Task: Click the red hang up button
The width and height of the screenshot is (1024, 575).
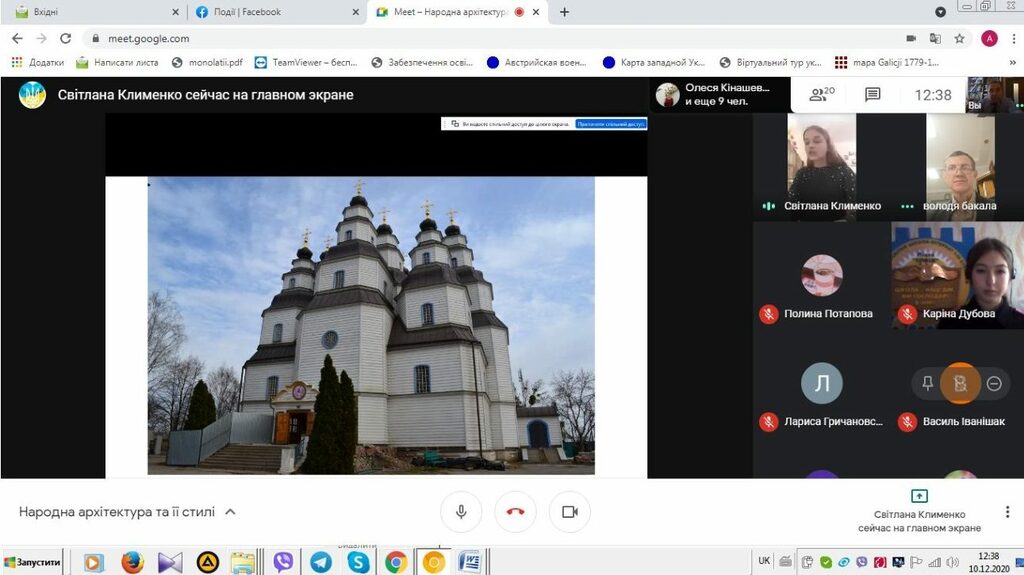Action: tap(515, 512)
